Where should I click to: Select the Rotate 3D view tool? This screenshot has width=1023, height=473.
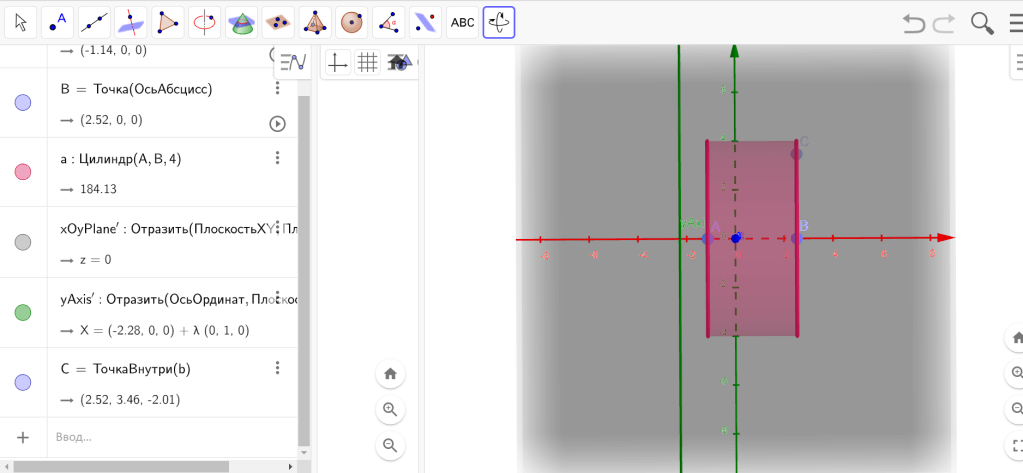click(499, 22)
